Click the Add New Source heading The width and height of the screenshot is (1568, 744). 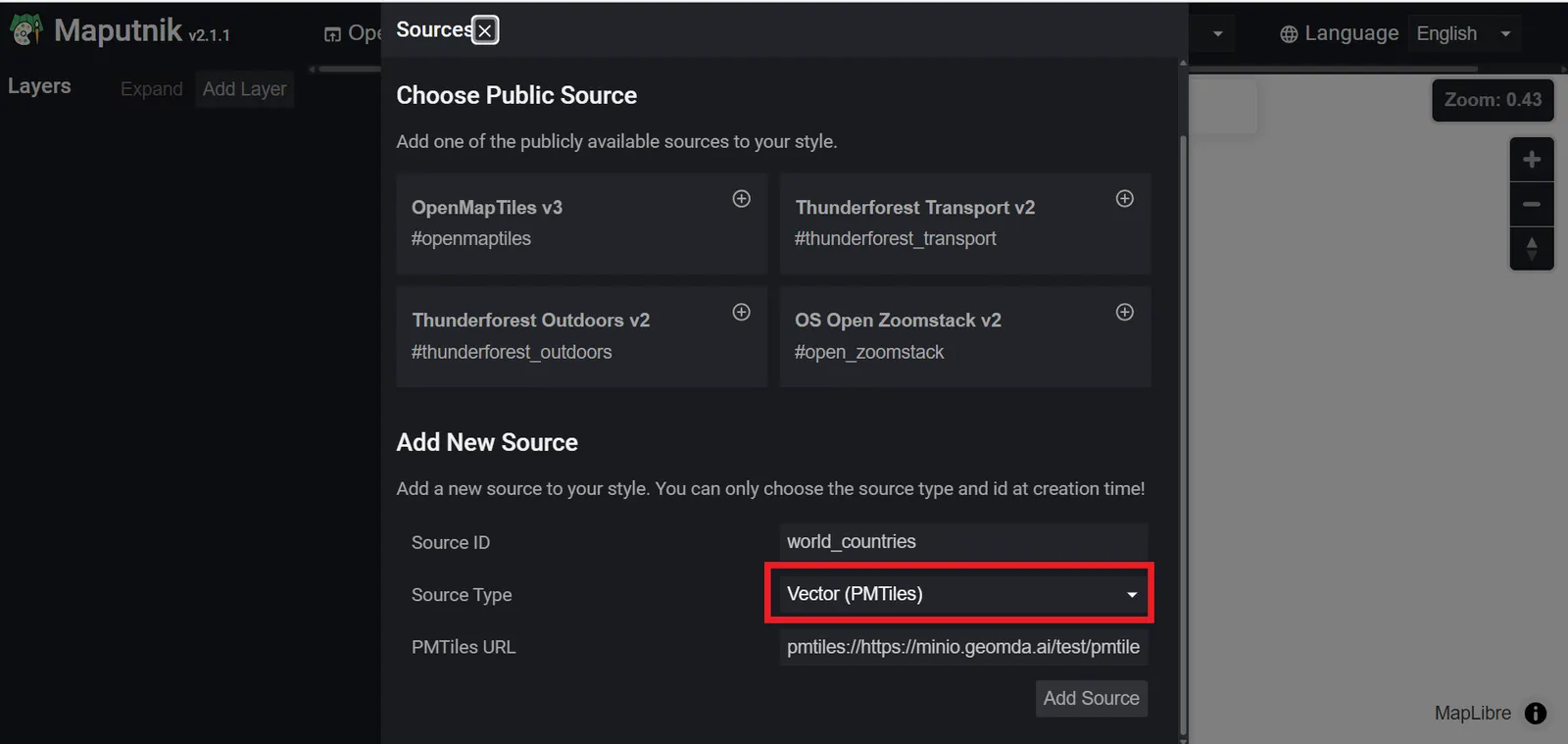(487, 442)
